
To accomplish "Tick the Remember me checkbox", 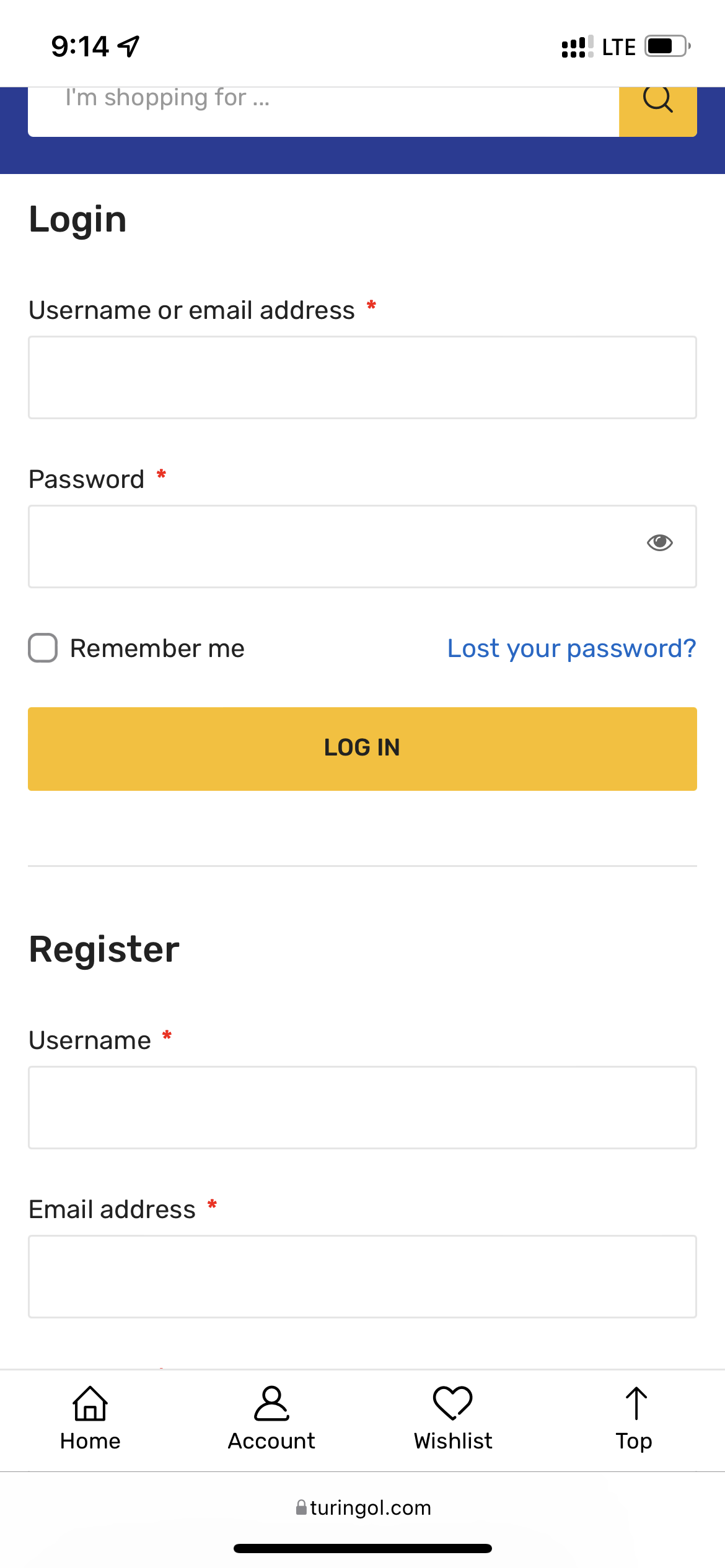I will pyautogui.click(x=43, y=648).
